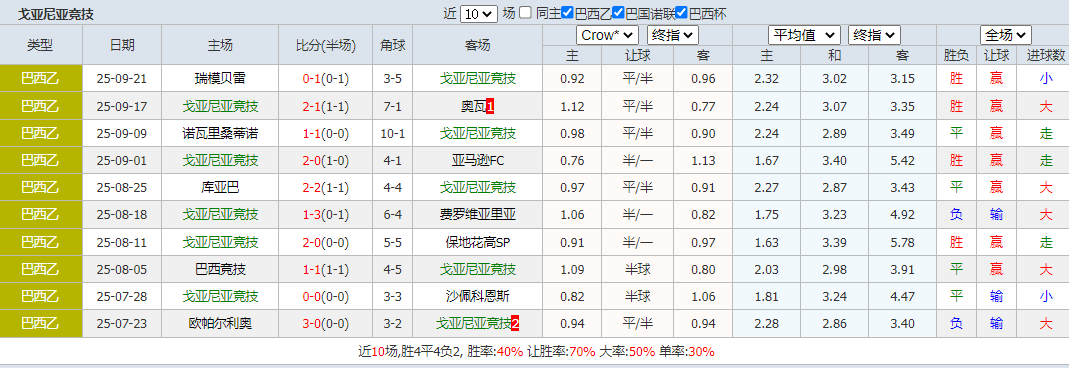This screenshot has height=368, width=1069.
Task: Click the 戈亚尼亚竞技 team title
Action: pos(56,14)
